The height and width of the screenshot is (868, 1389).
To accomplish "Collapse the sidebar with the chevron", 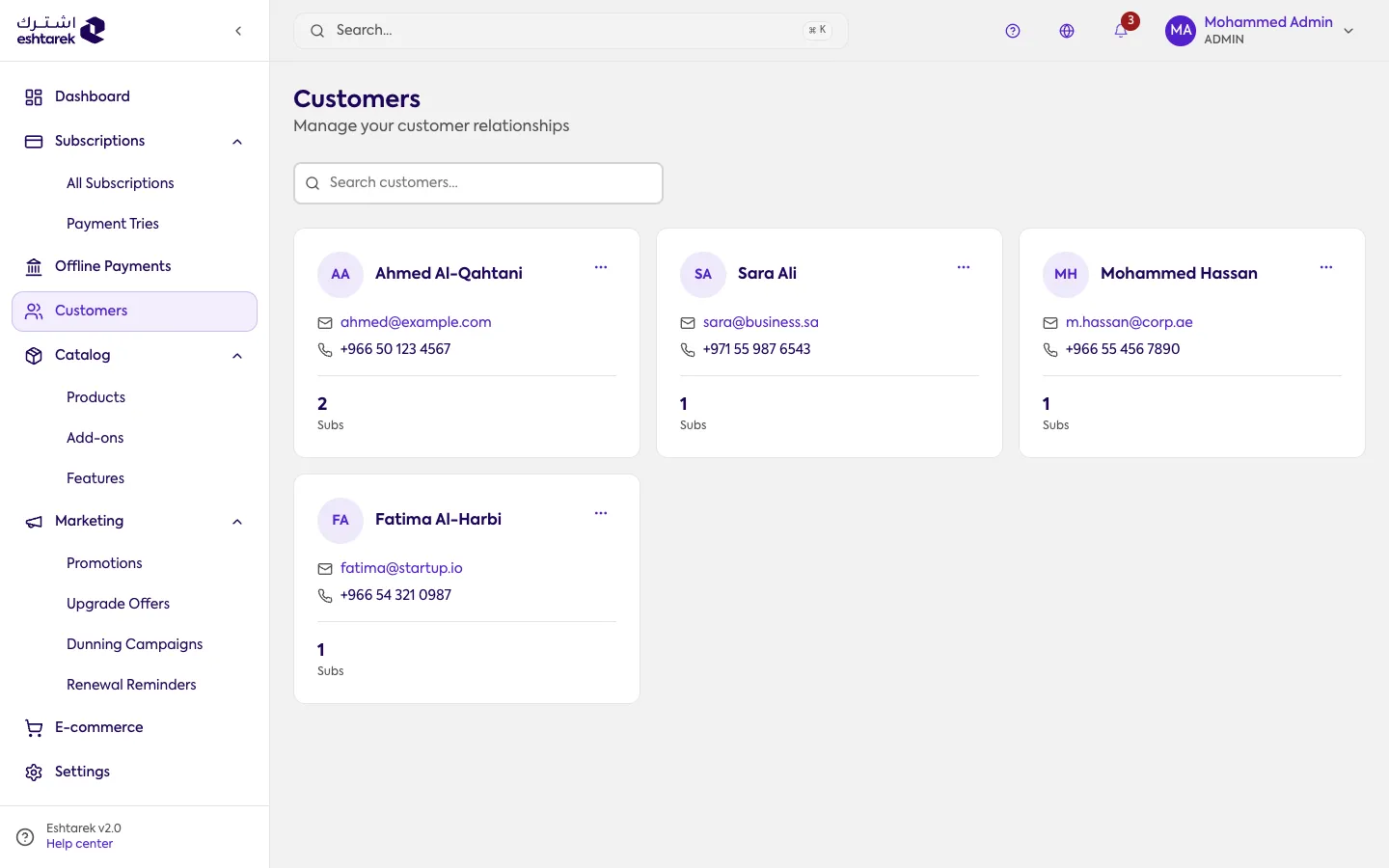I will click(x=238, y=31).
